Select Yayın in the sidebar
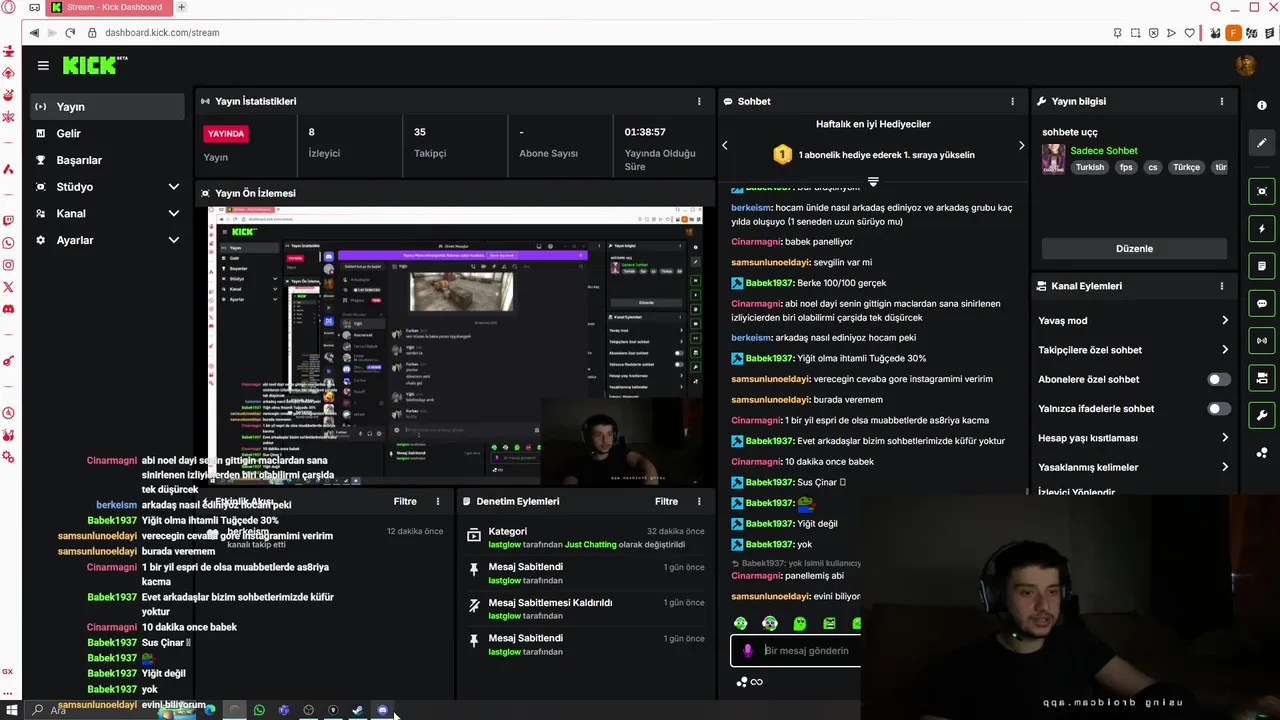Image resolution: width=1280 pixels, height=720 pixels. tap(107, 107)
